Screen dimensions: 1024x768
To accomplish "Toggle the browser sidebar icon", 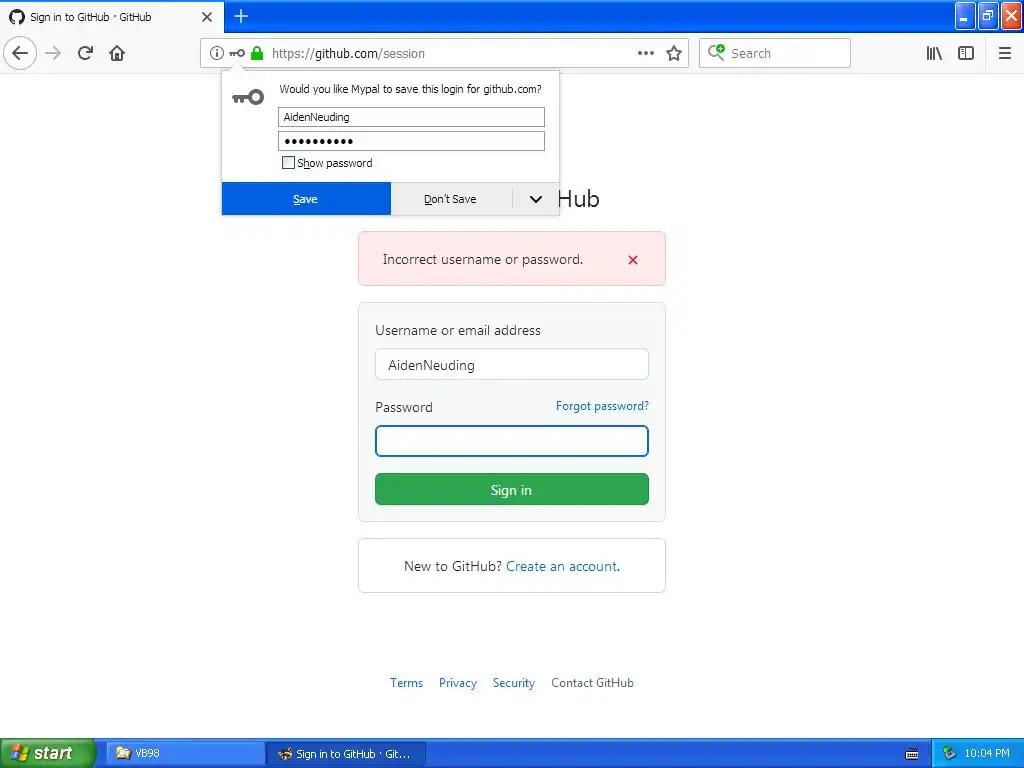I will pyautogui.click(x=966, y=53).
